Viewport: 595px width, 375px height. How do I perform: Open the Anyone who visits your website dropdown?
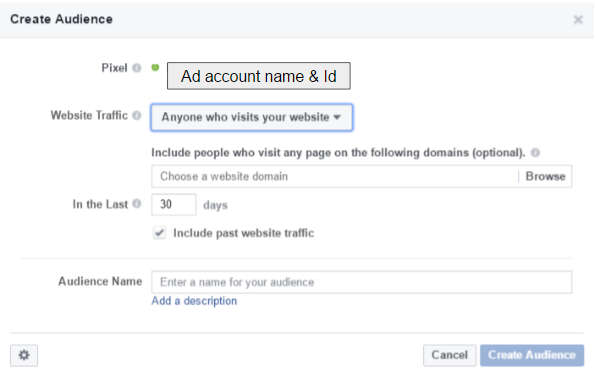pyautogui.click(x=252, y=117)
